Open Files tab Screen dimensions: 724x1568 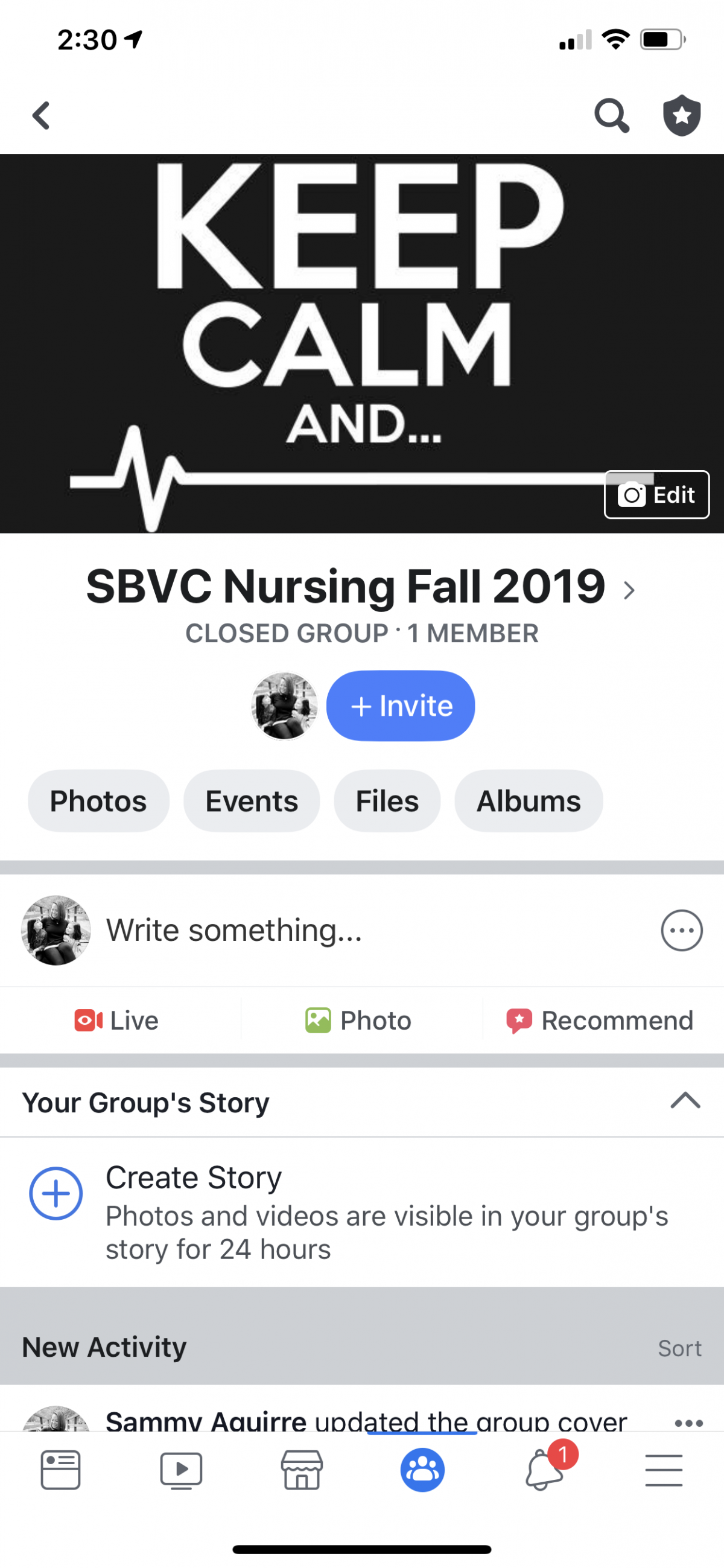tap(387, 801)
